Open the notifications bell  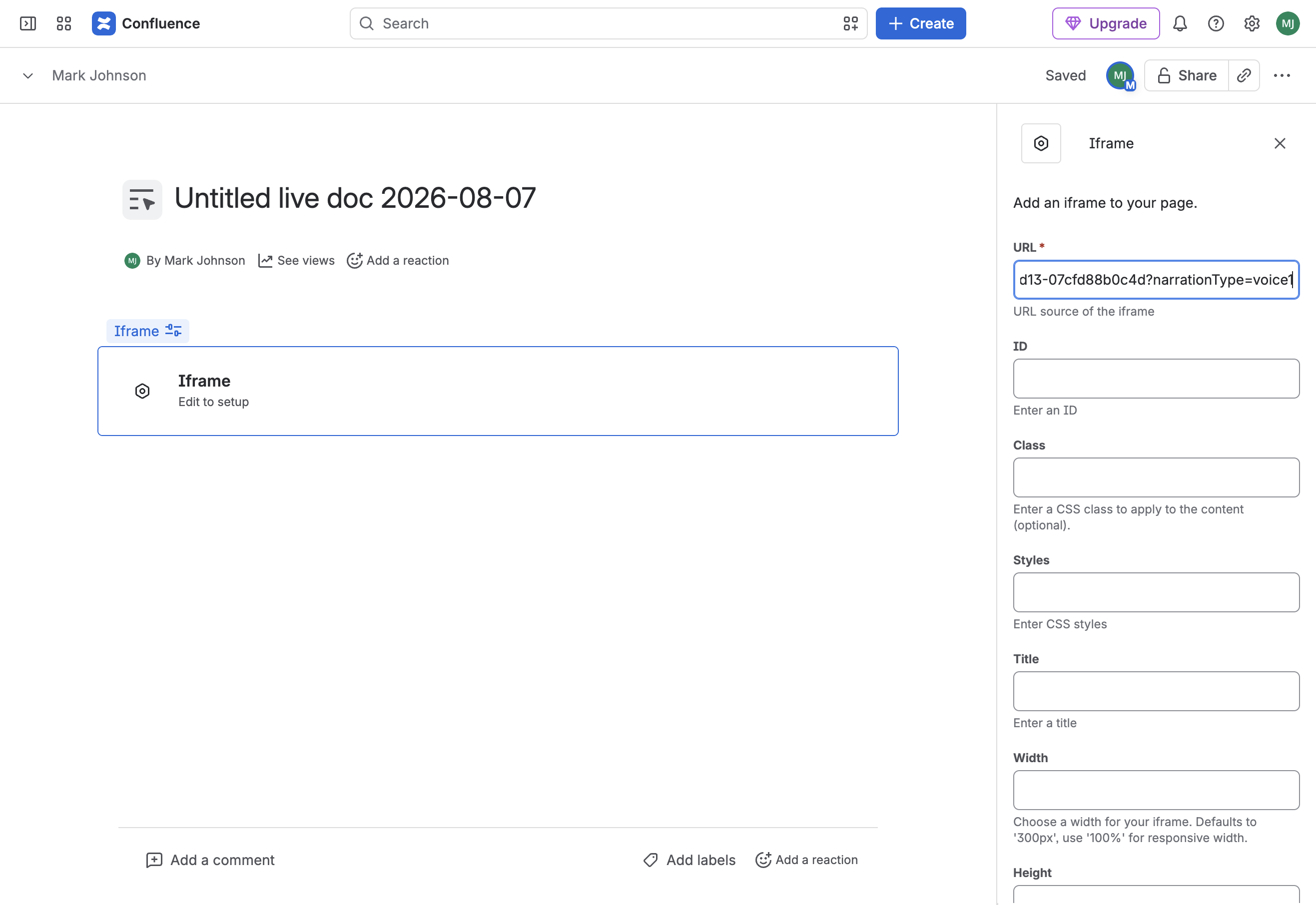[1180, 23]
